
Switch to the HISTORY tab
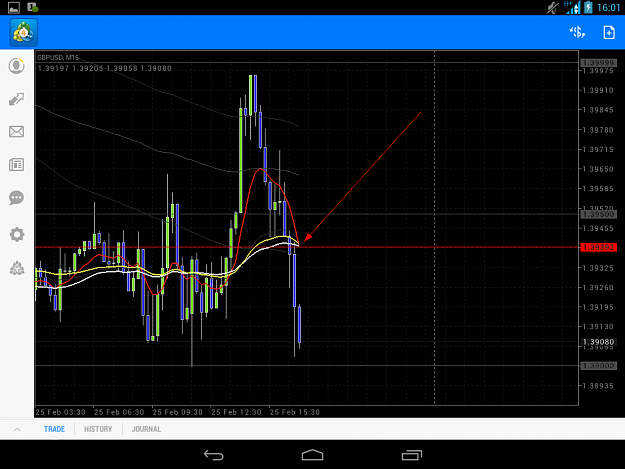click(98, 429)
